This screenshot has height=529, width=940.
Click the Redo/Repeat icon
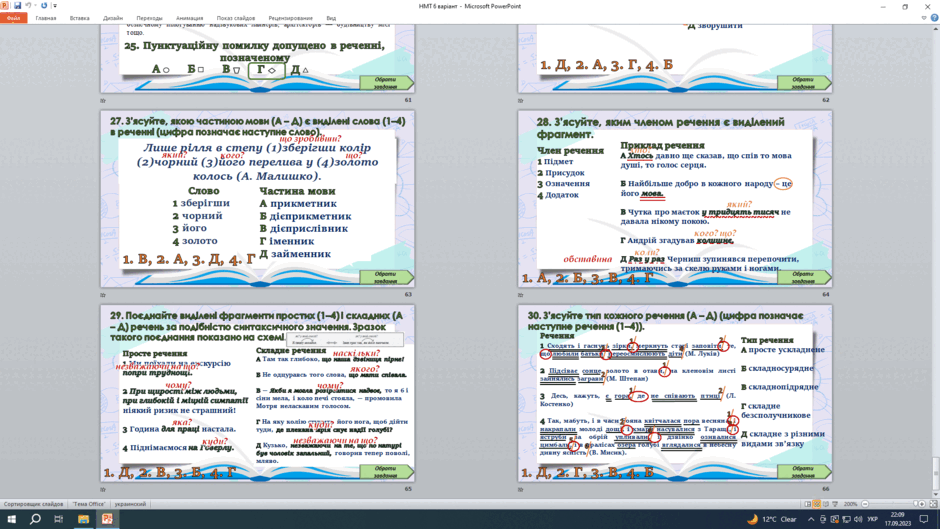coord(44,5)
